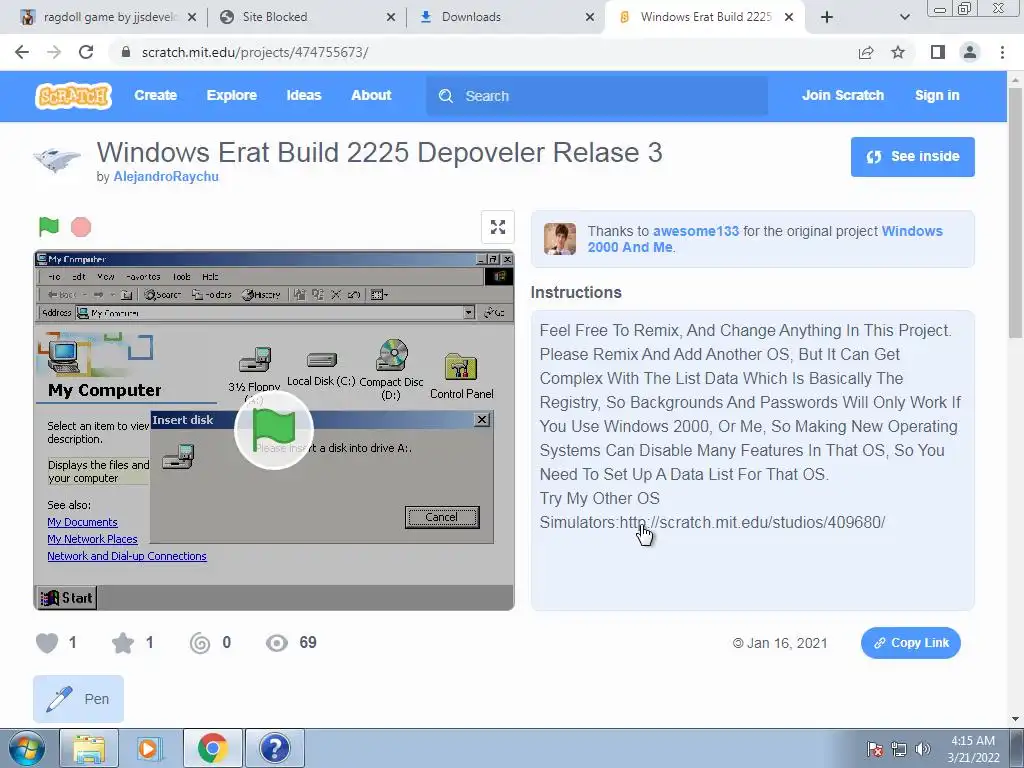1024x768 pixels.
Task: Open Windows Explorer from the taskbar
Action: coord(89,748)
